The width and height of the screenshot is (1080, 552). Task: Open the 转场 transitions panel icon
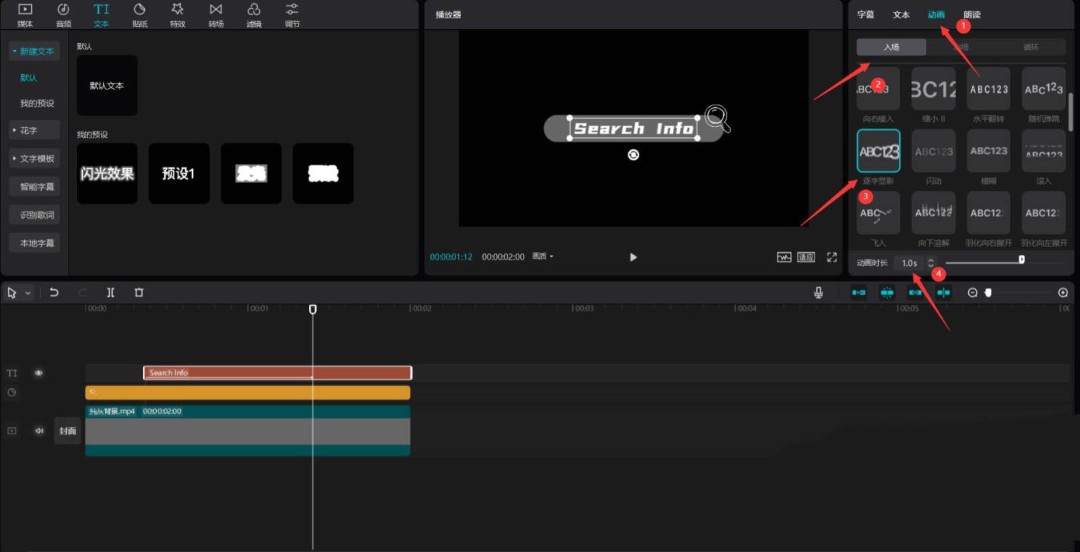pyautogui.click(x=216, y=14)
